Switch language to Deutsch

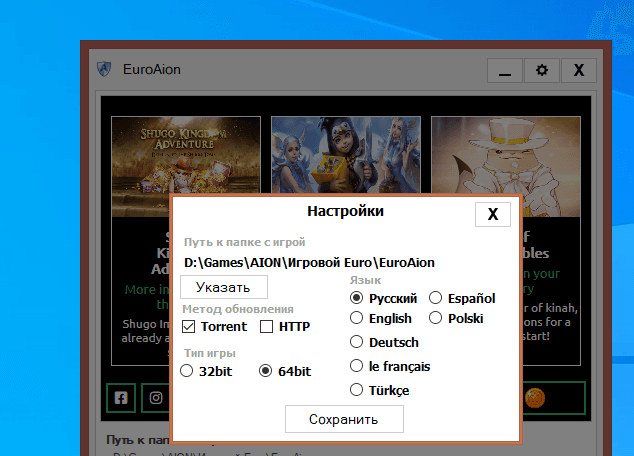[357, 342]
